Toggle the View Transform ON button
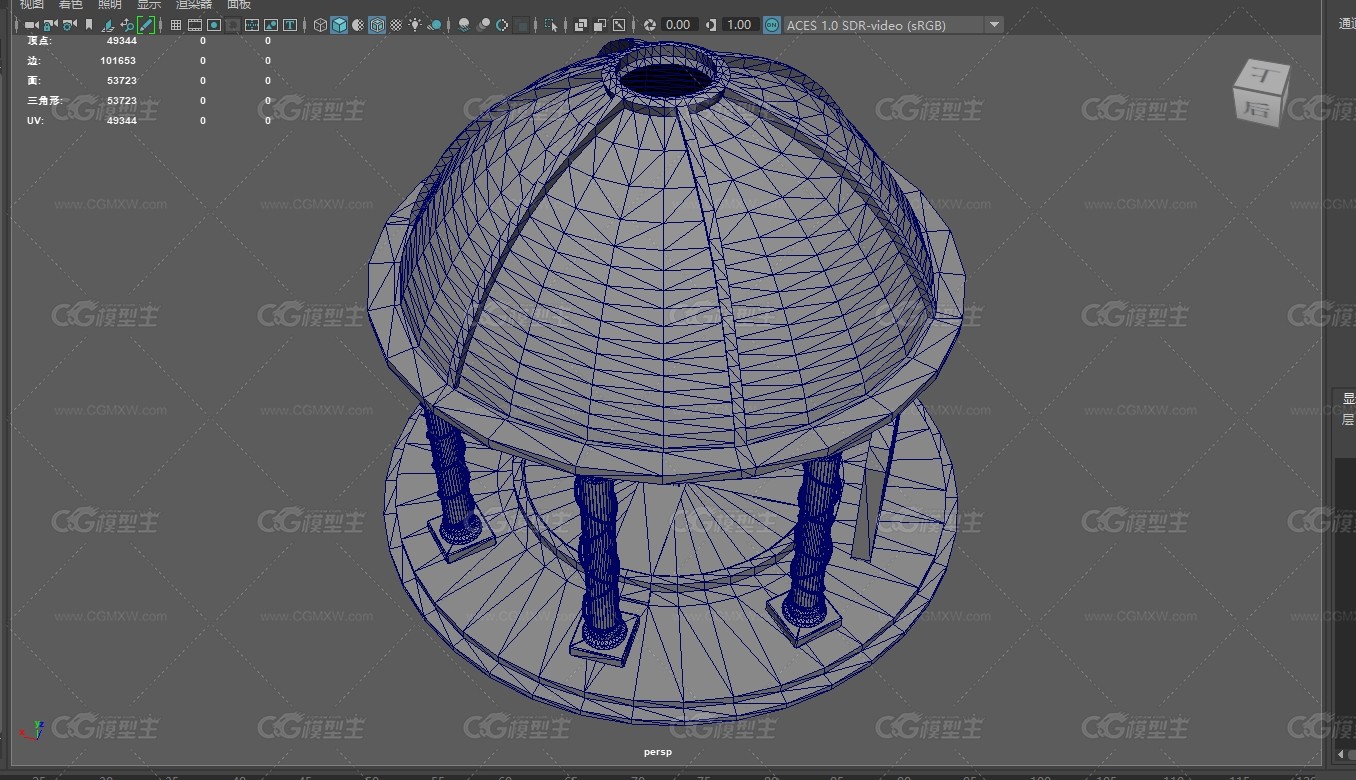Screen dimensions: 1356x780 point(772,25)
